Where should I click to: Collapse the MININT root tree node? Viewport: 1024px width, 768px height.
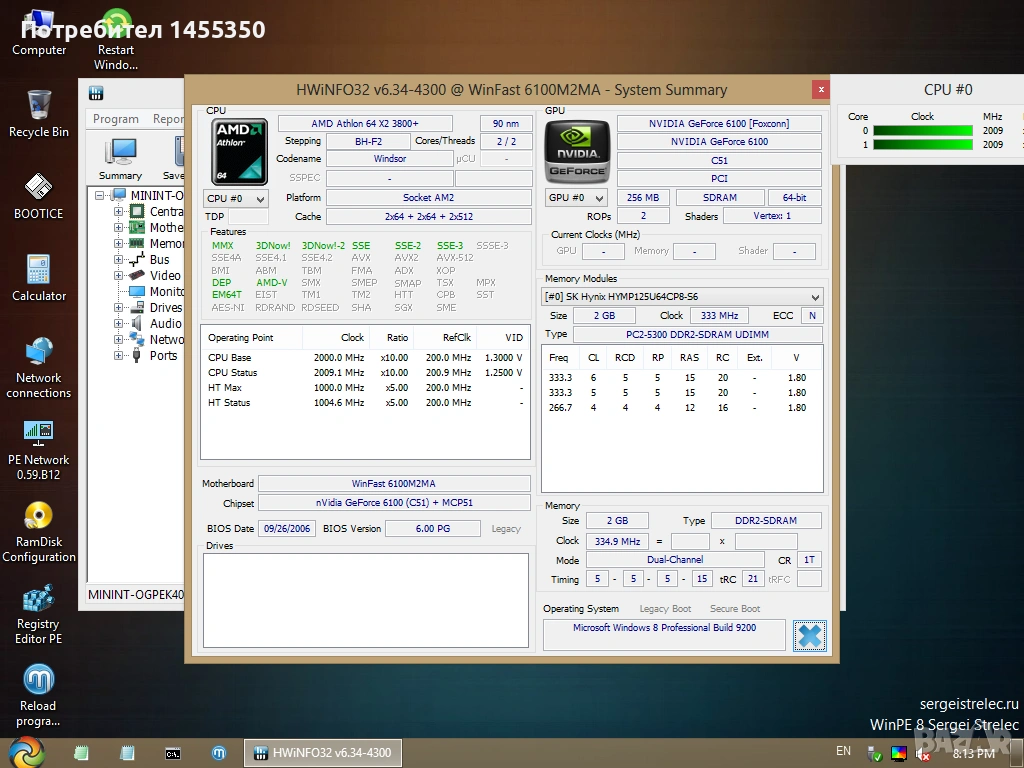point(100,196)
